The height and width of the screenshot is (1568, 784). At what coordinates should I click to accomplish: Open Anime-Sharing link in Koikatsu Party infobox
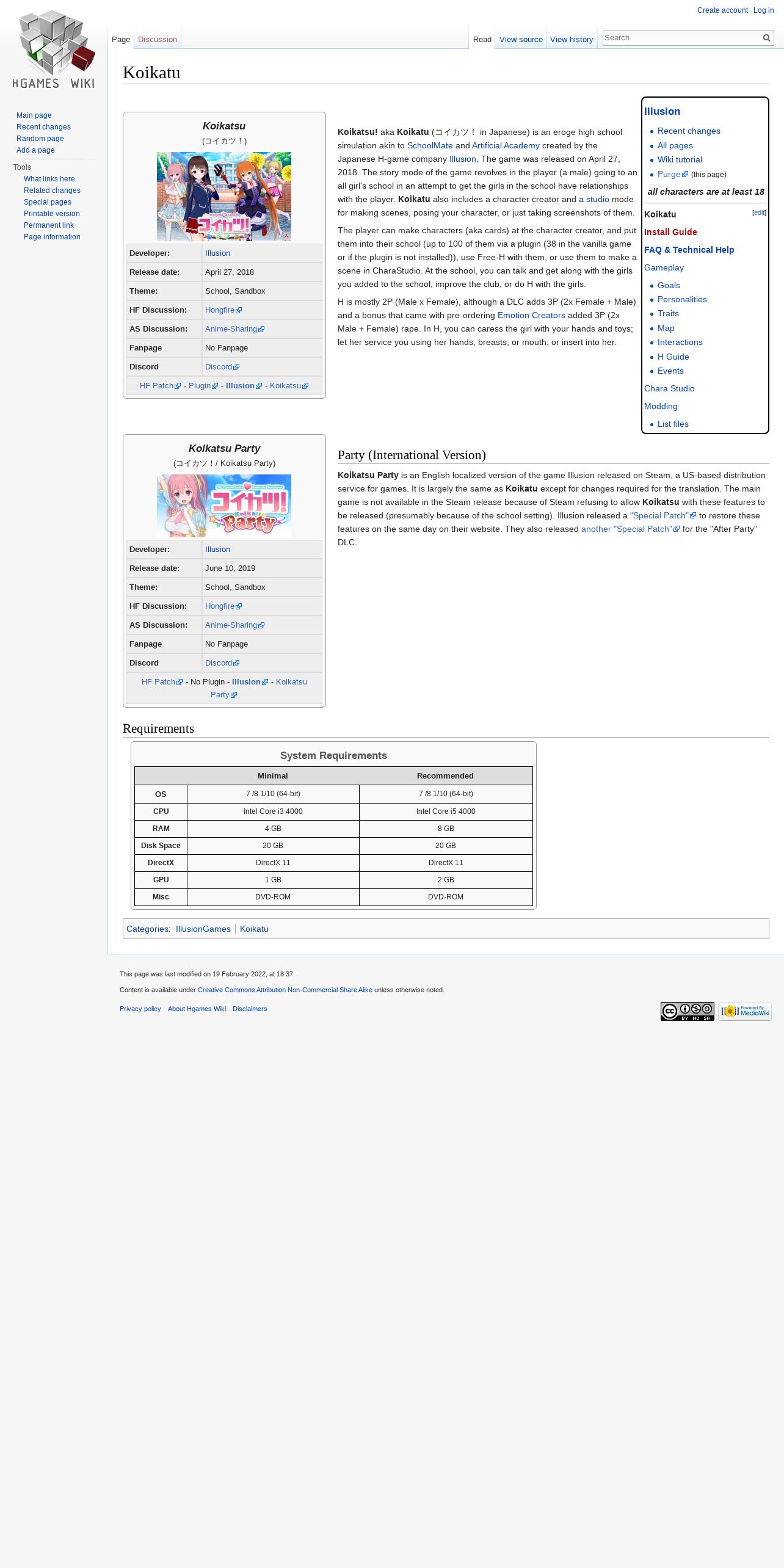pos(234,625)
